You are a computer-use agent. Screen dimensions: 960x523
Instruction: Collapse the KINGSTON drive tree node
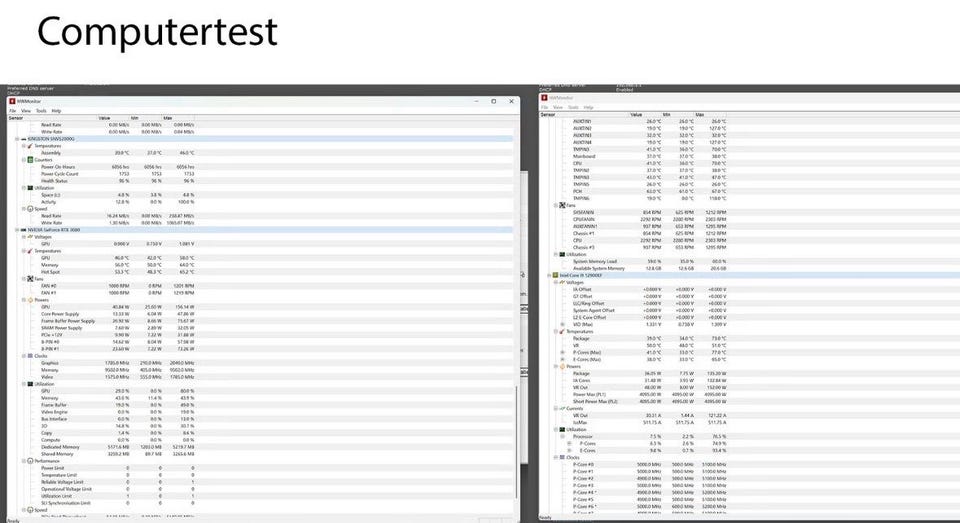pos(17,139)
